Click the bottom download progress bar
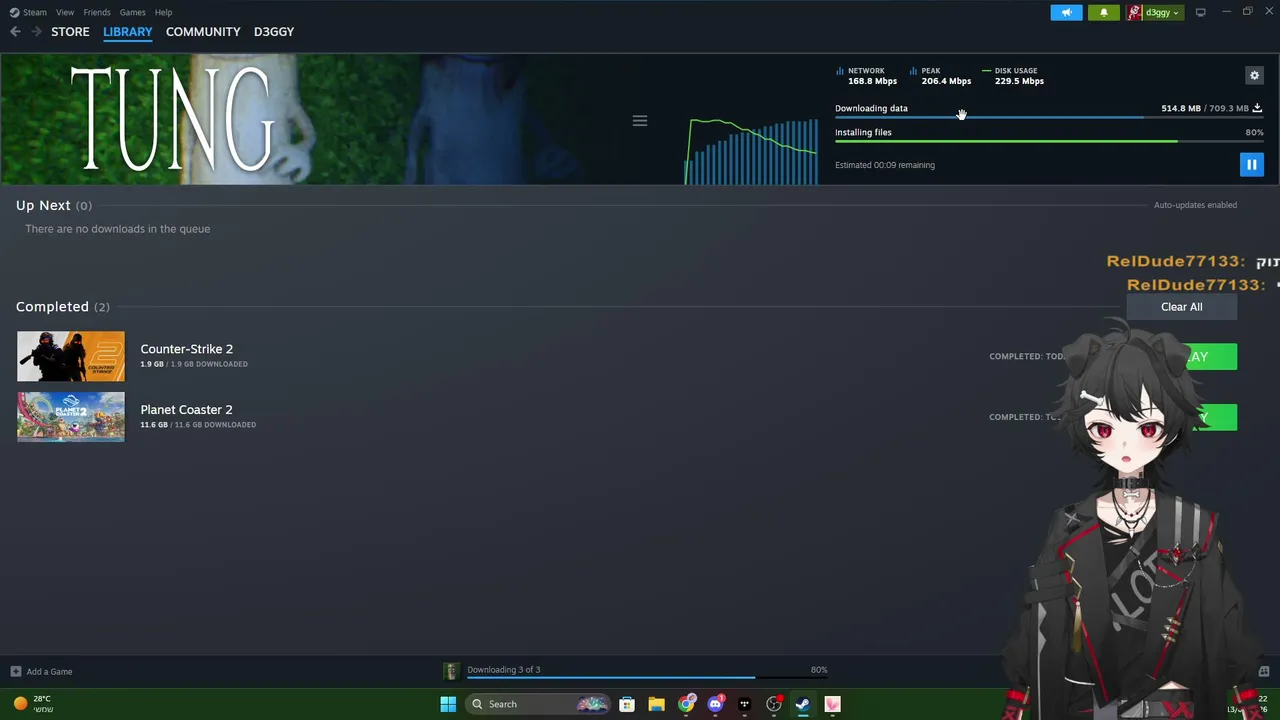The image size is (1280, 720). pos(647,678)
